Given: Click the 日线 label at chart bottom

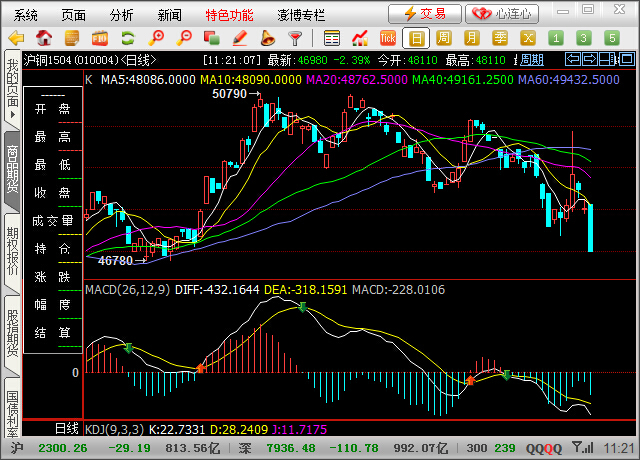Looking at the screenshot, I should click(66, 428).
